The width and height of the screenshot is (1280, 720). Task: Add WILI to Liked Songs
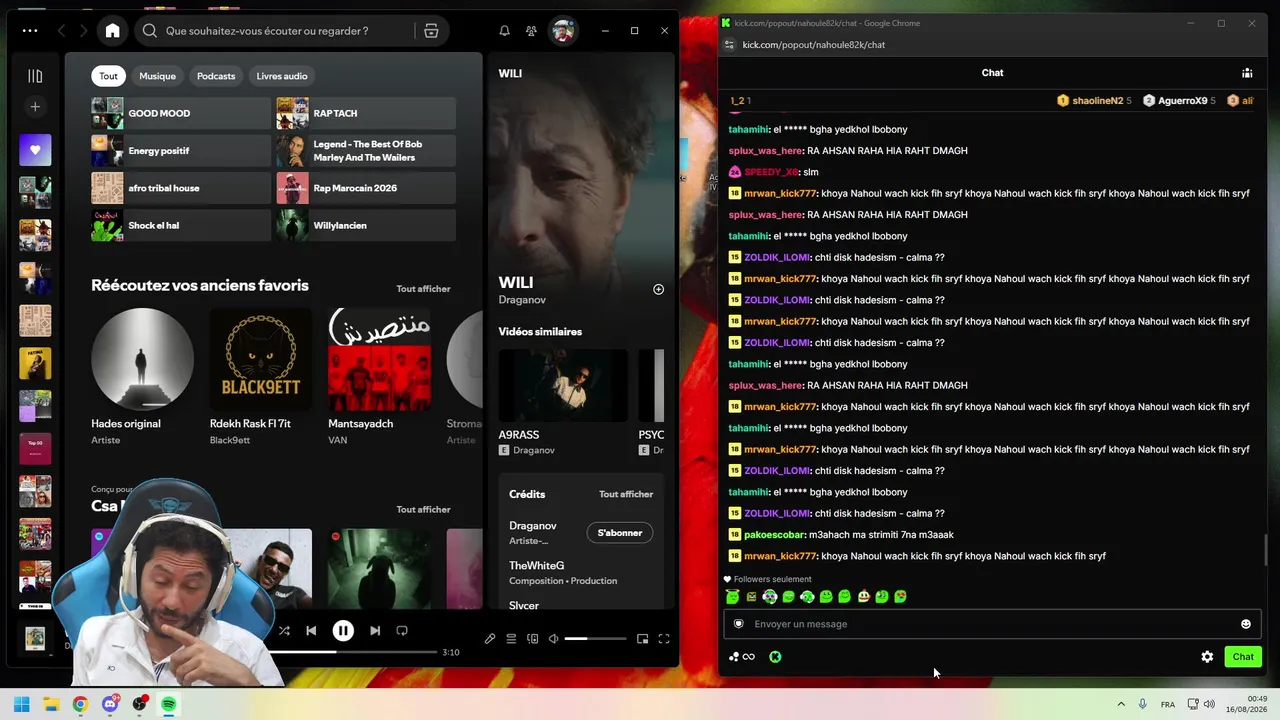pos(658,289)
